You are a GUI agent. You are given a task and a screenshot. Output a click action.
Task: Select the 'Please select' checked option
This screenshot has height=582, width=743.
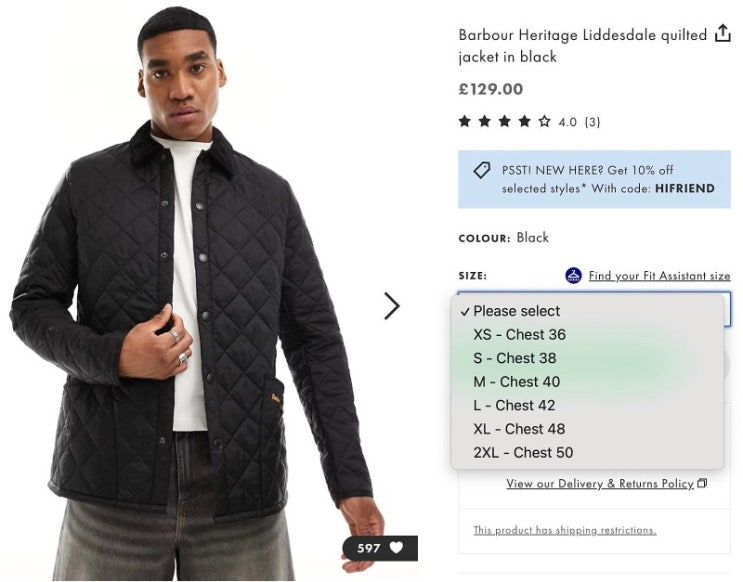coord(516,311)
